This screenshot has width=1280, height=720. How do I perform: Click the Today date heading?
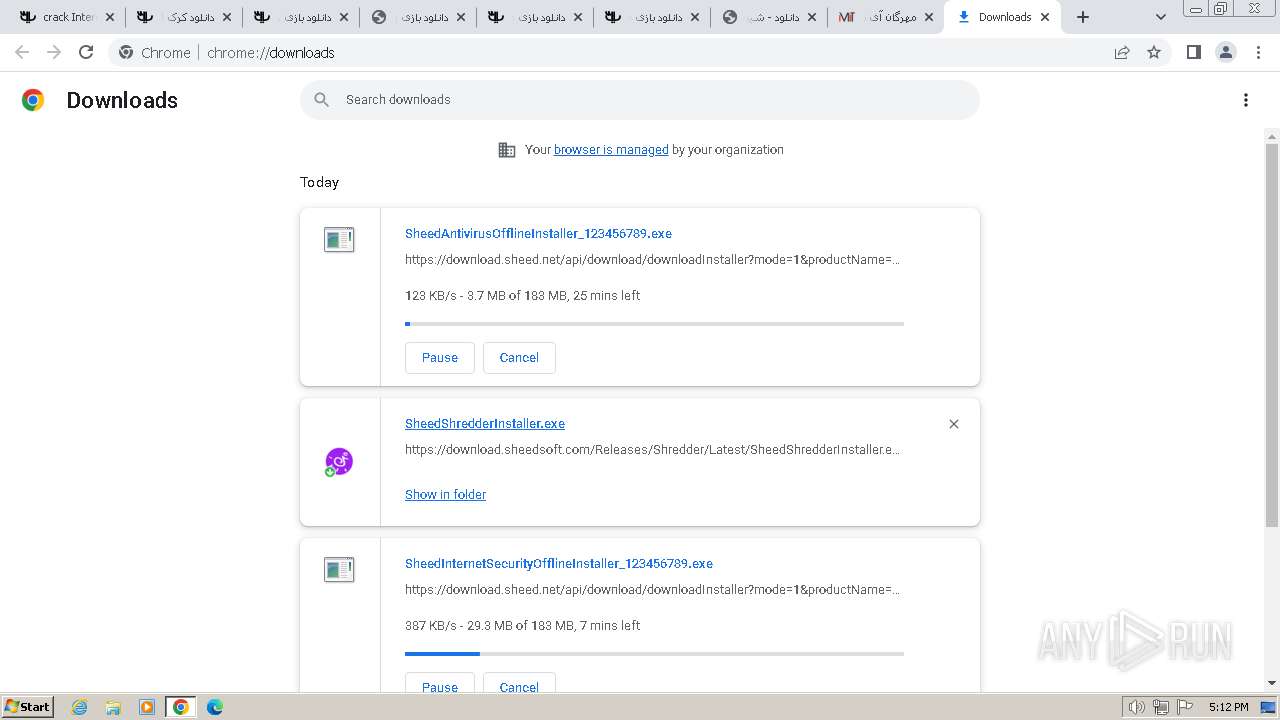319,183
